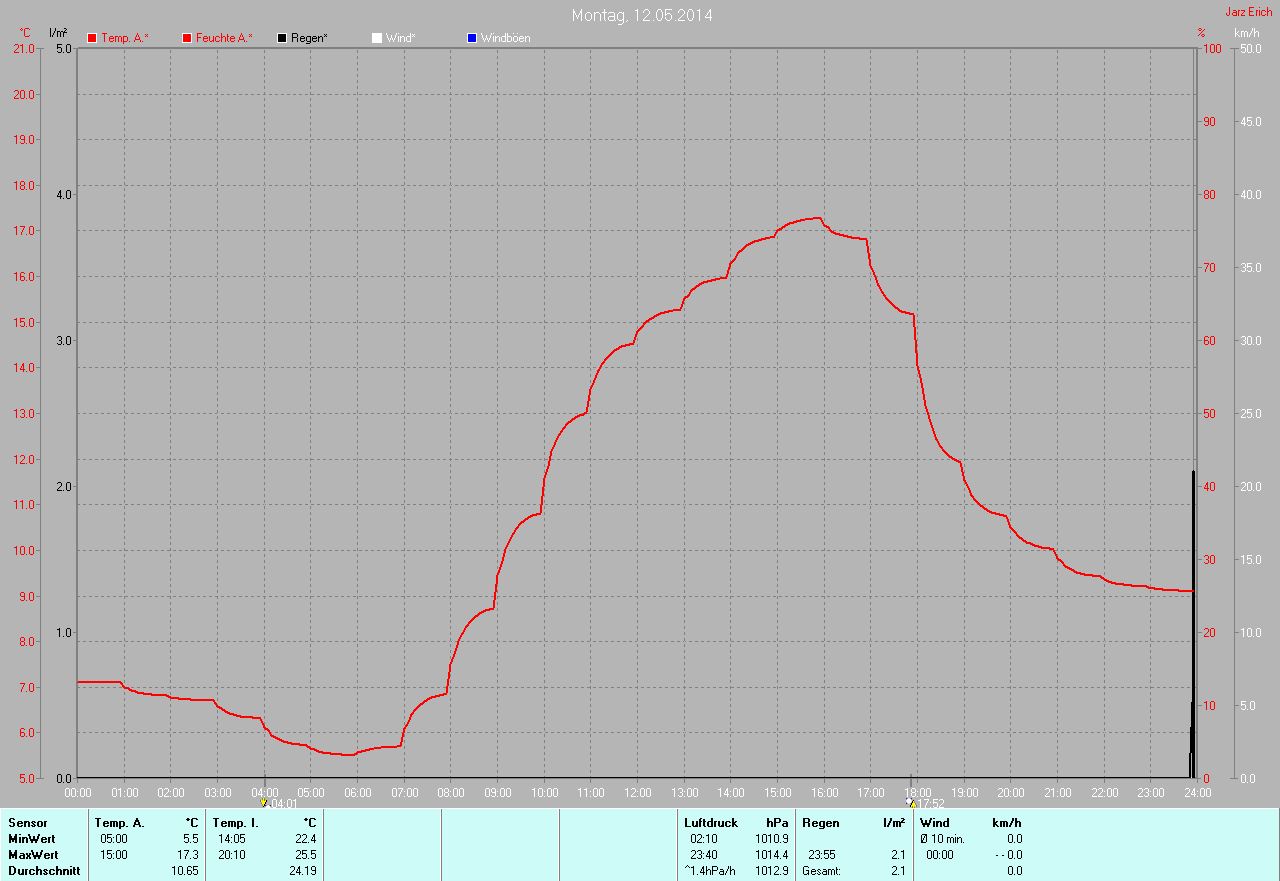The image size is (1280, 881).
Task: Click the Regen* legend label
Action: coord(309,38)
